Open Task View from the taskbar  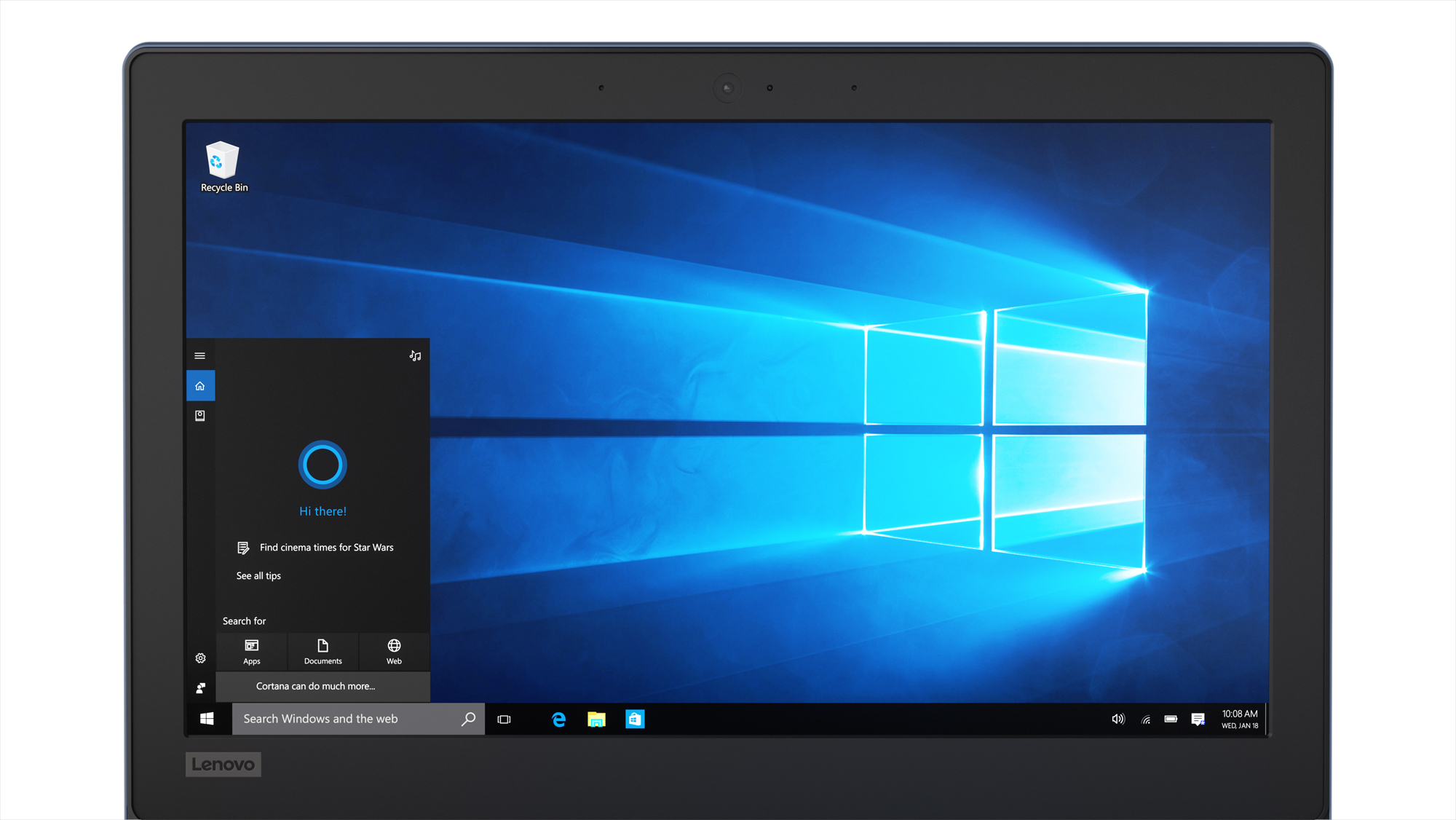pos(504,720)
